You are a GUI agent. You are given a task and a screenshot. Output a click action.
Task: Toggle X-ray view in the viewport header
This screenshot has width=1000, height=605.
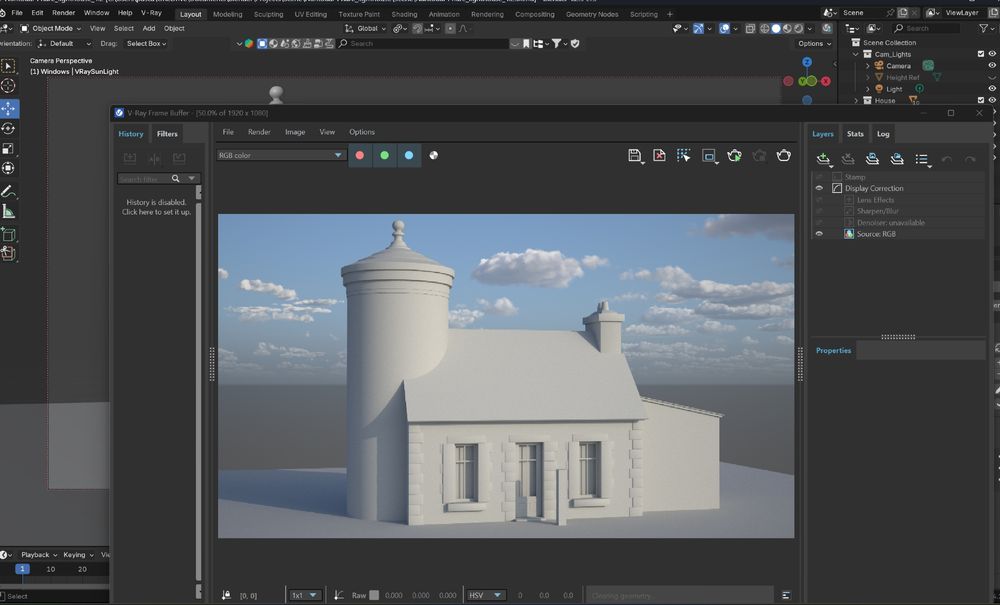[x=750, y=29]
